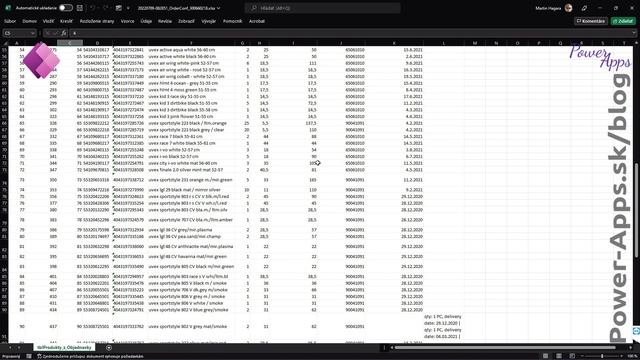The image size is (640, 360).
Task: Switch to the Revízia tab
Action: [165, 21]
